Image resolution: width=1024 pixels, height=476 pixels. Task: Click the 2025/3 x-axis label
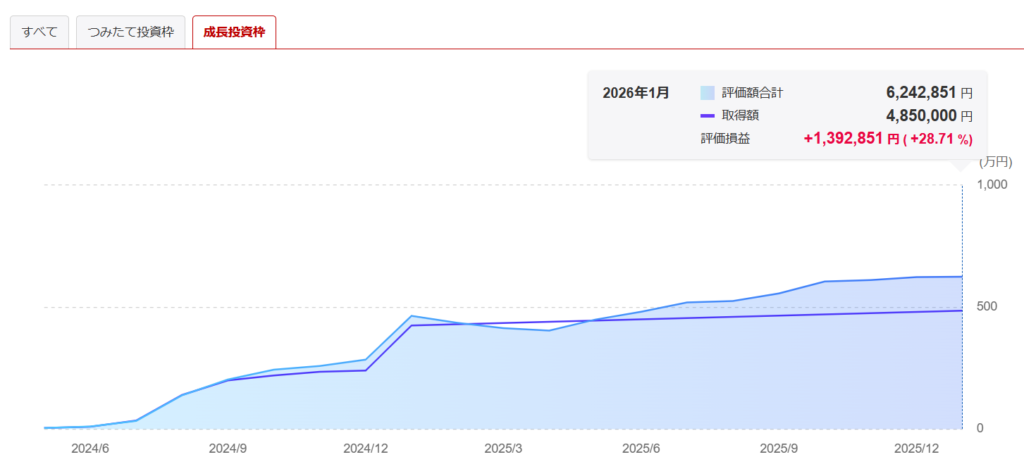[504, 449]
